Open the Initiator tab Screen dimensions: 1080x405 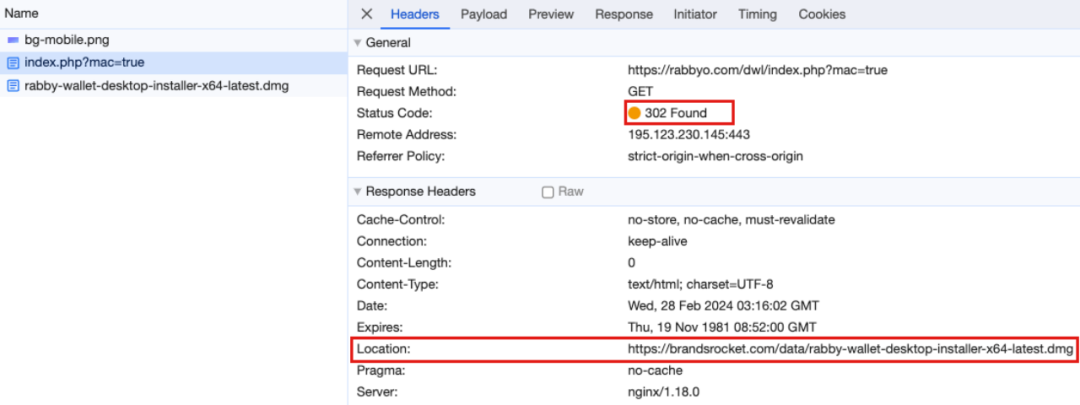tap(695, 14)
